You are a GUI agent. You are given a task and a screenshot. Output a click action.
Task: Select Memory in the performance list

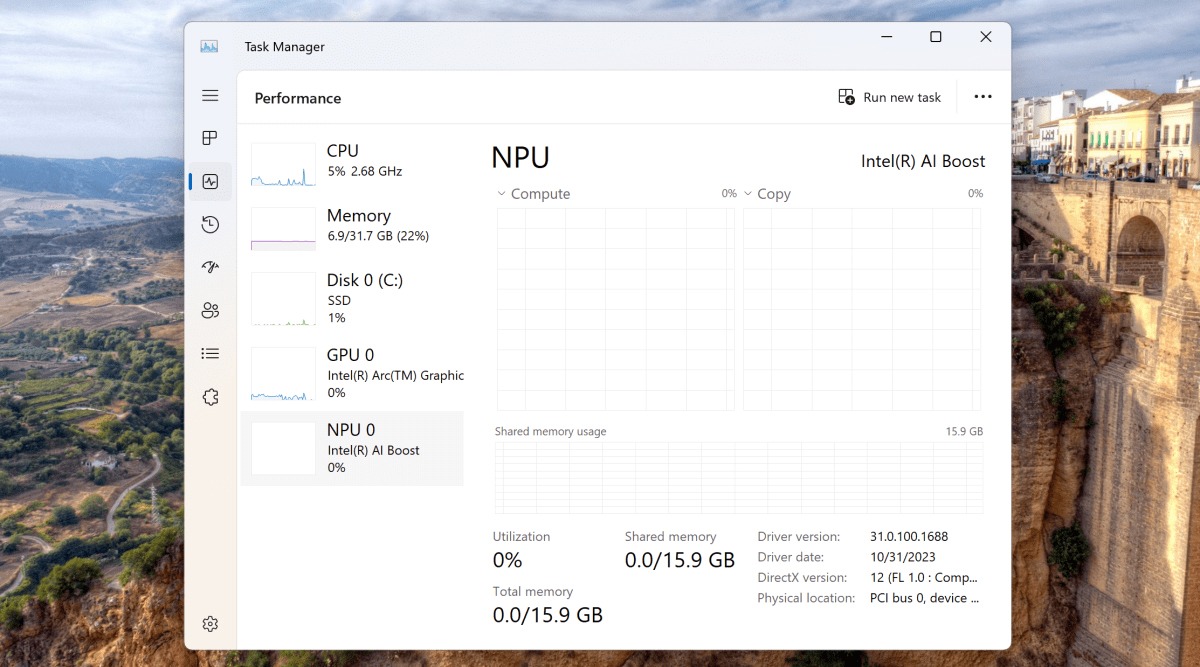[x=352, y=227]
